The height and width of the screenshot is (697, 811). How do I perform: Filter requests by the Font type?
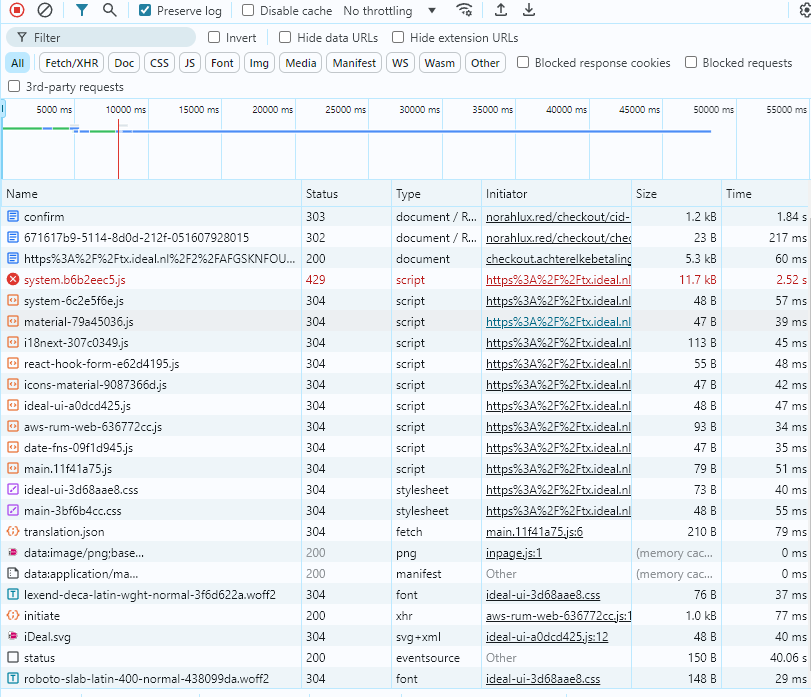tap(223, 63)
